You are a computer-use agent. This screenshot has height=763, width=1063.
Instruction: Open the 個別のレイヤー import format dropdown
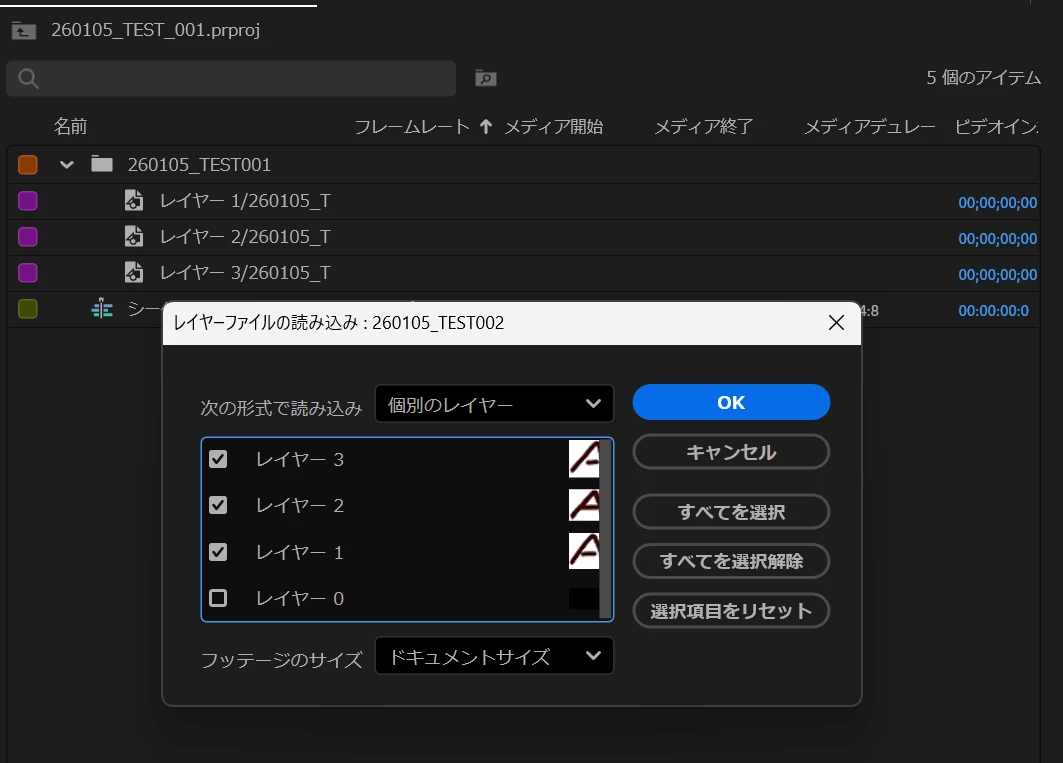(494, 404)
